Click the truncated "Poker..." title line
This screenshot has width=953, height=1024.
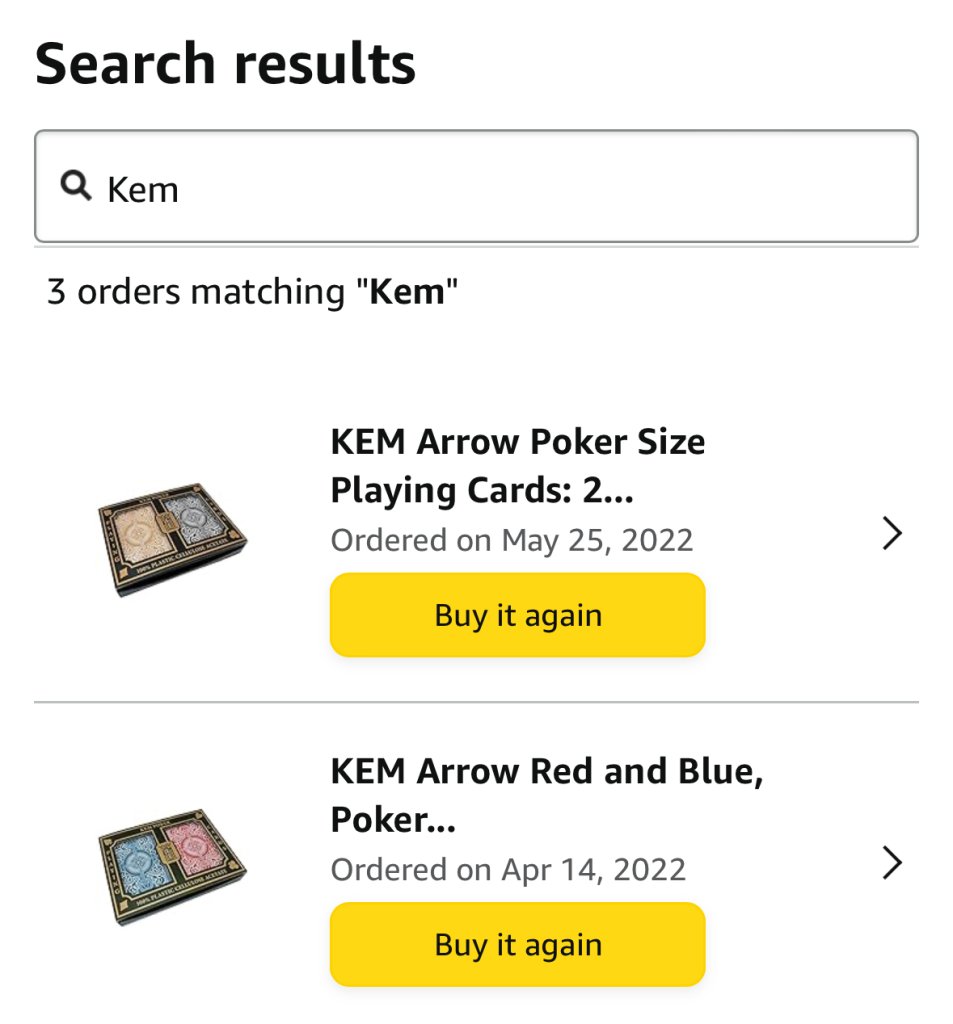pos(393,820)
